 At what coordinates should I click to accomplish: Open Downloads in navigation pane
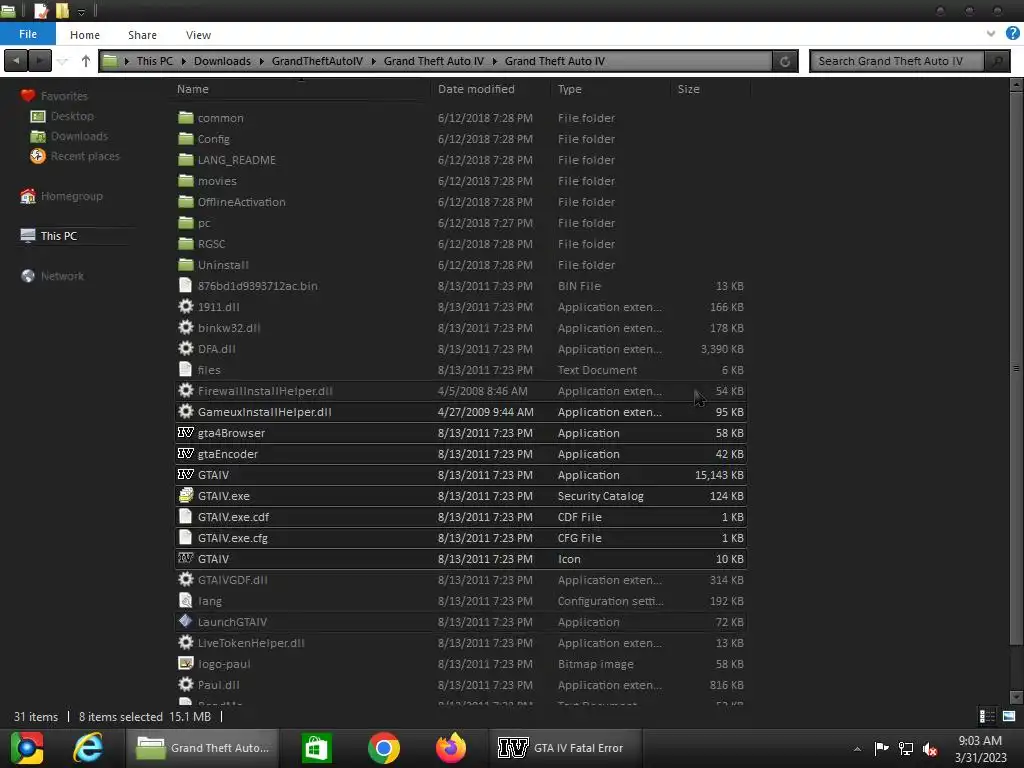(x=79, y=136)
